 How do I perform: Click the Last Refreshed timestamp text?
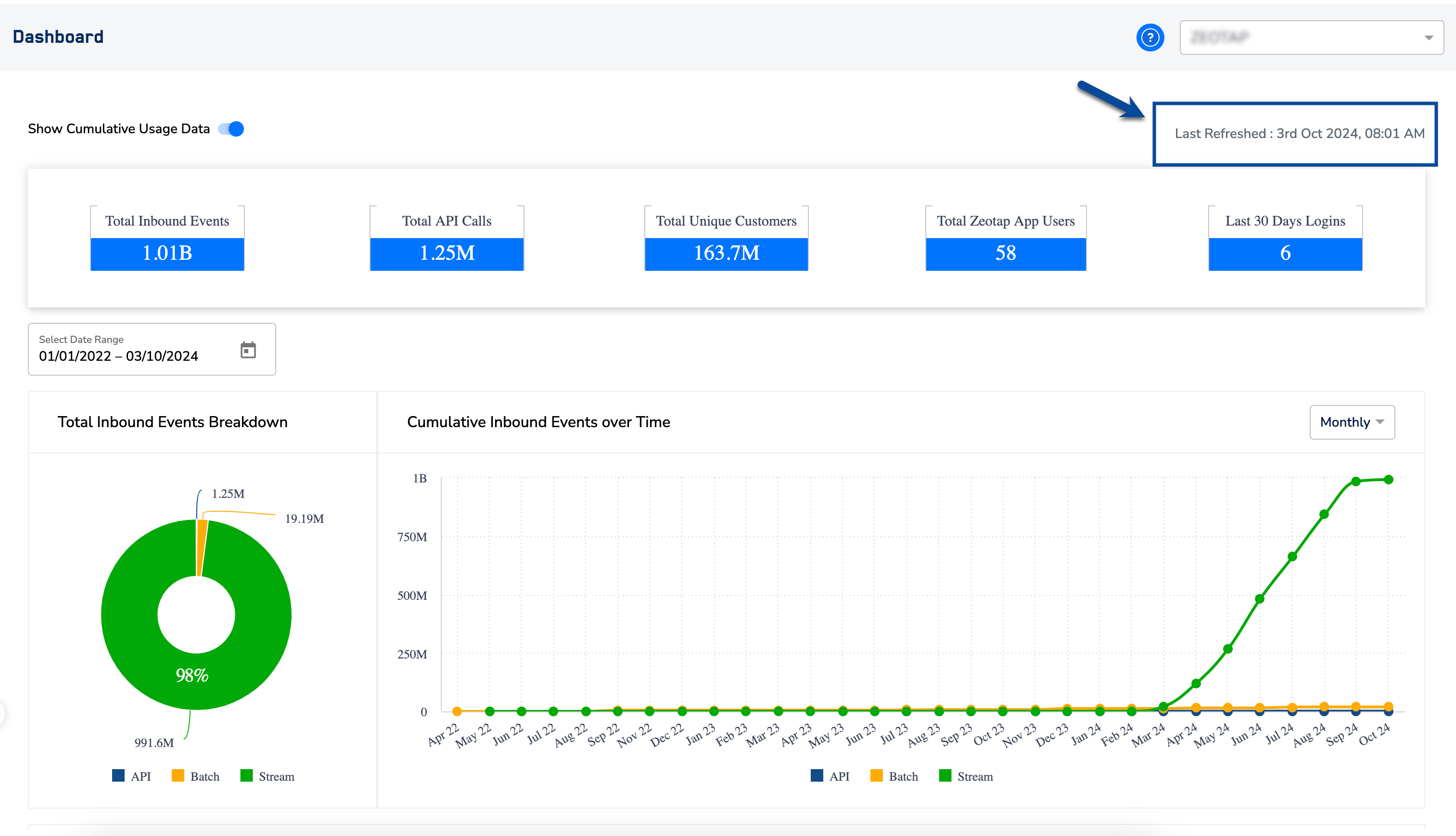click(x=1299, y=133)
